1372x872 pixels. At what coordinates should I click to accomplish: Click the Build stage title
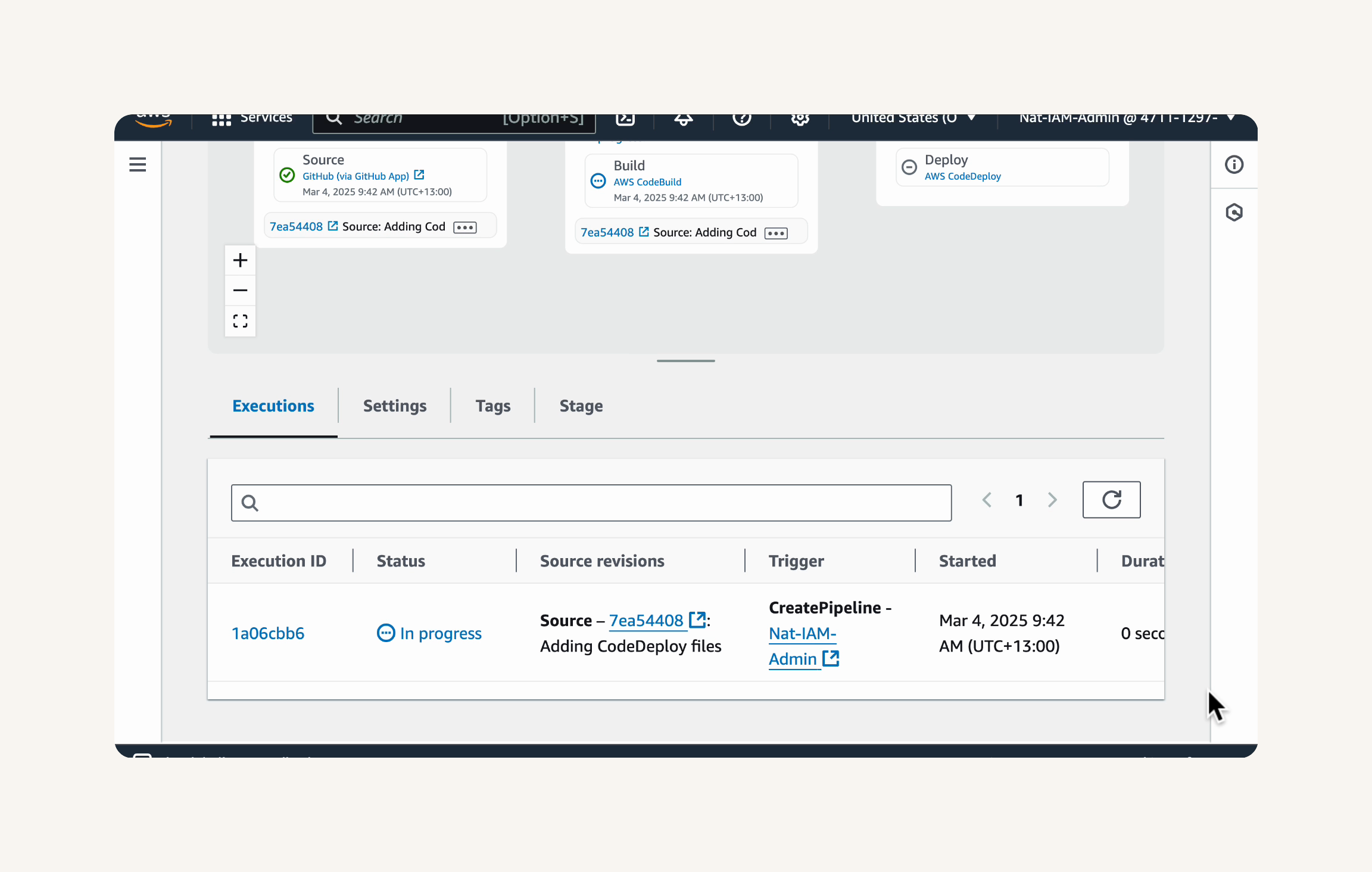pyautogui.click(x=629, y=166)
